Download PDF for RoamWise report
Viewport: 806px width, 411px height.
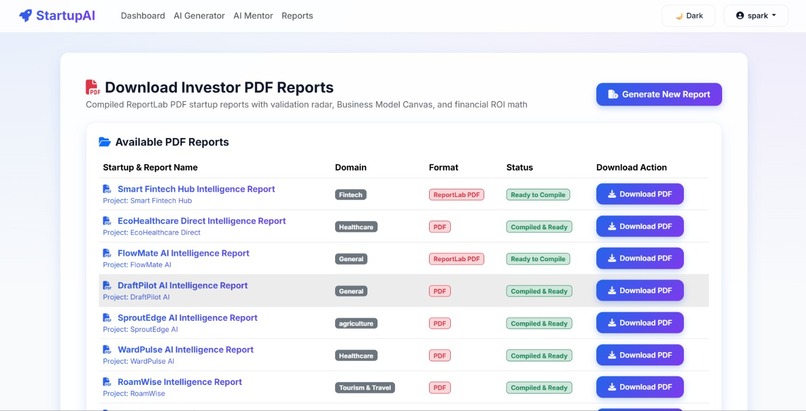tap(640, 387)
